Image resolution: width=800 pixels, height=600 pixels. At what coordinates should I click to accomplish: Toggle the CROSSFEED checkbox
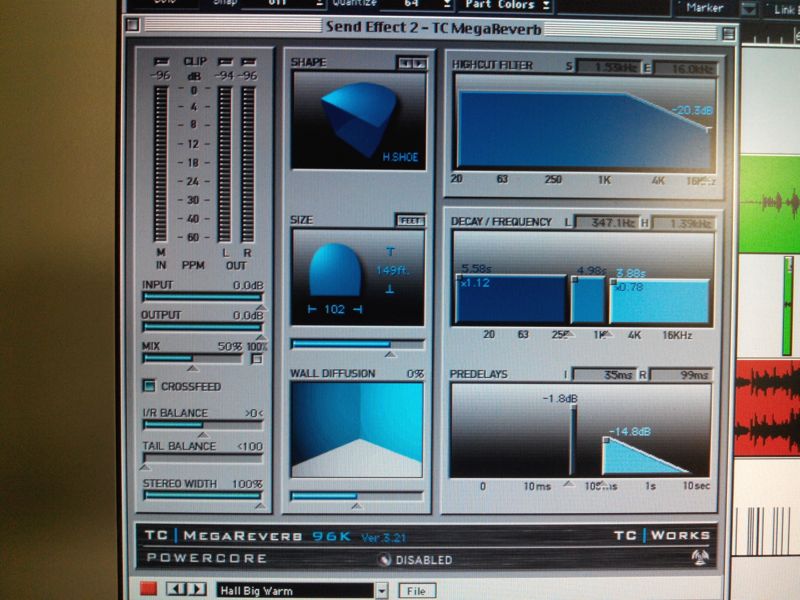[x=149, y=386]
